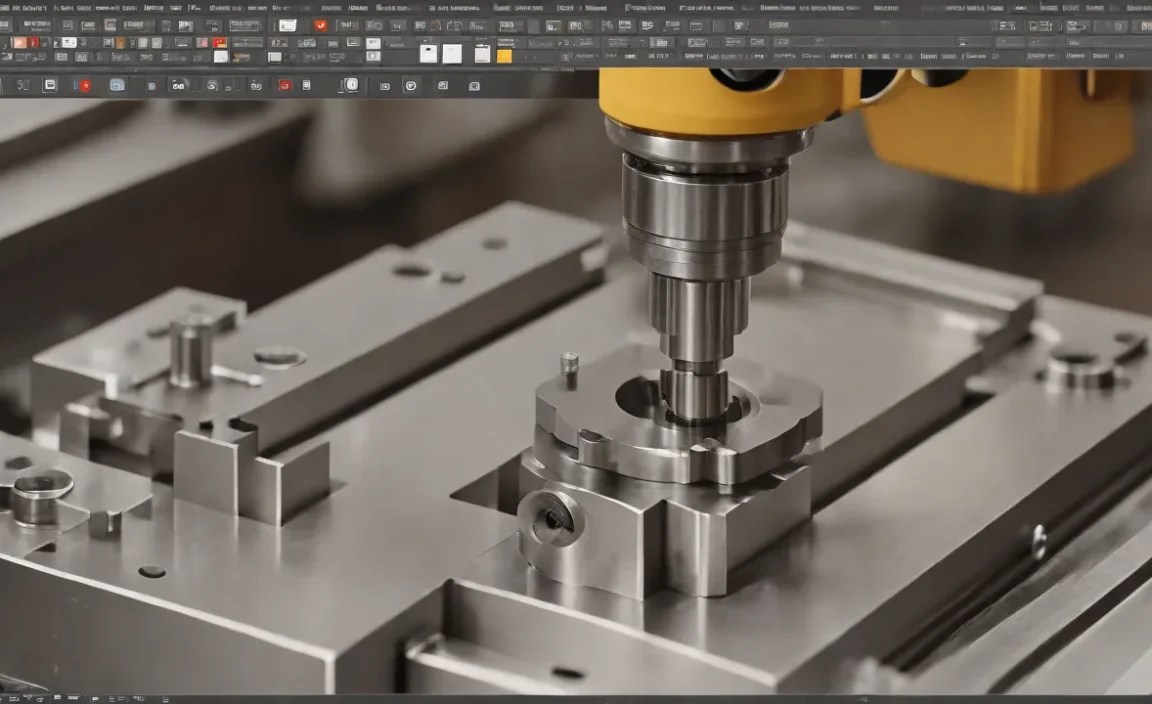
Task: Click the red square icon in bottom toolbar row
Action: coord(284,86)
